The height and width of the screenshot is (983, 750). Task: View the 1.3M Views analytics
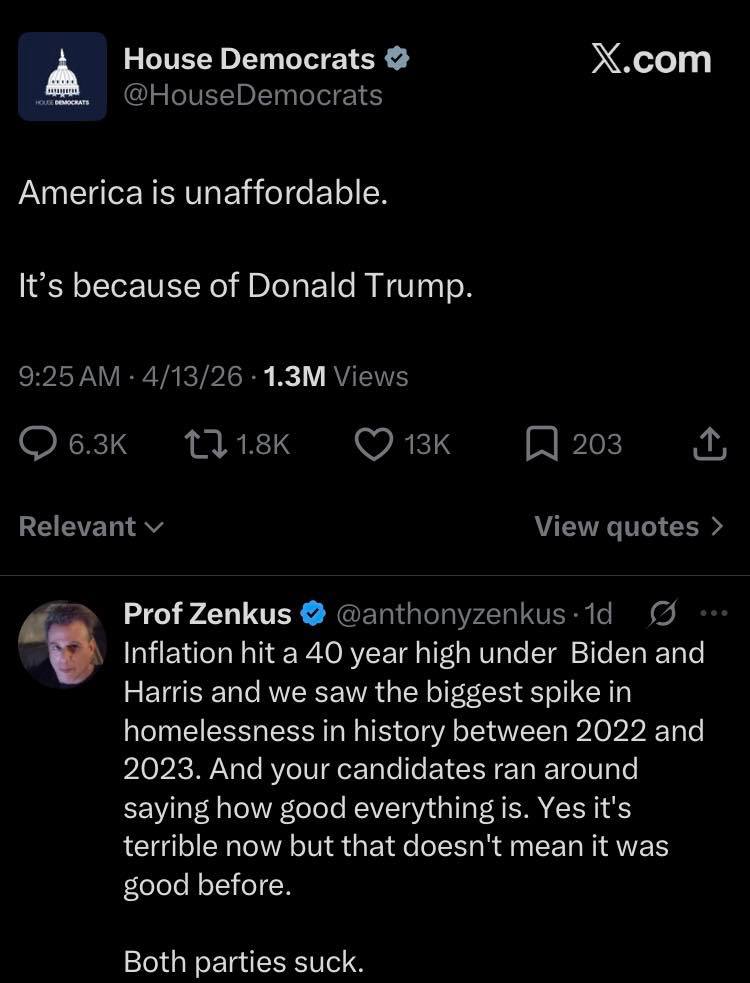(335, 377)
